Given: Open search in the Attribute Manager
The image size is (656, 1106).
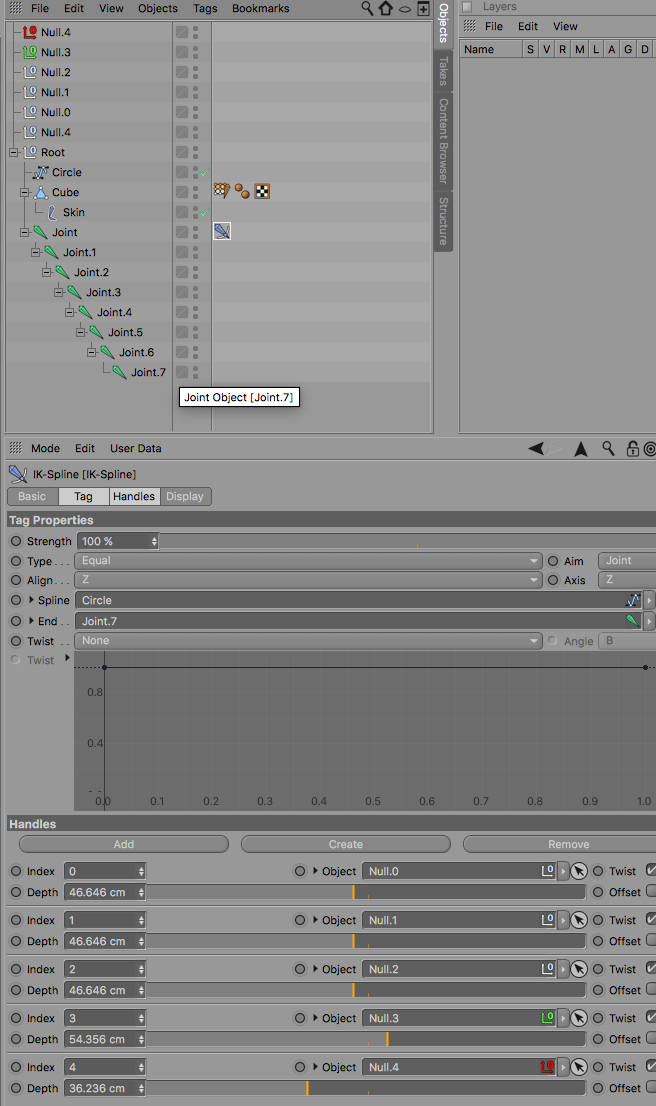Looking at the screenshot, I should [608, 449].
